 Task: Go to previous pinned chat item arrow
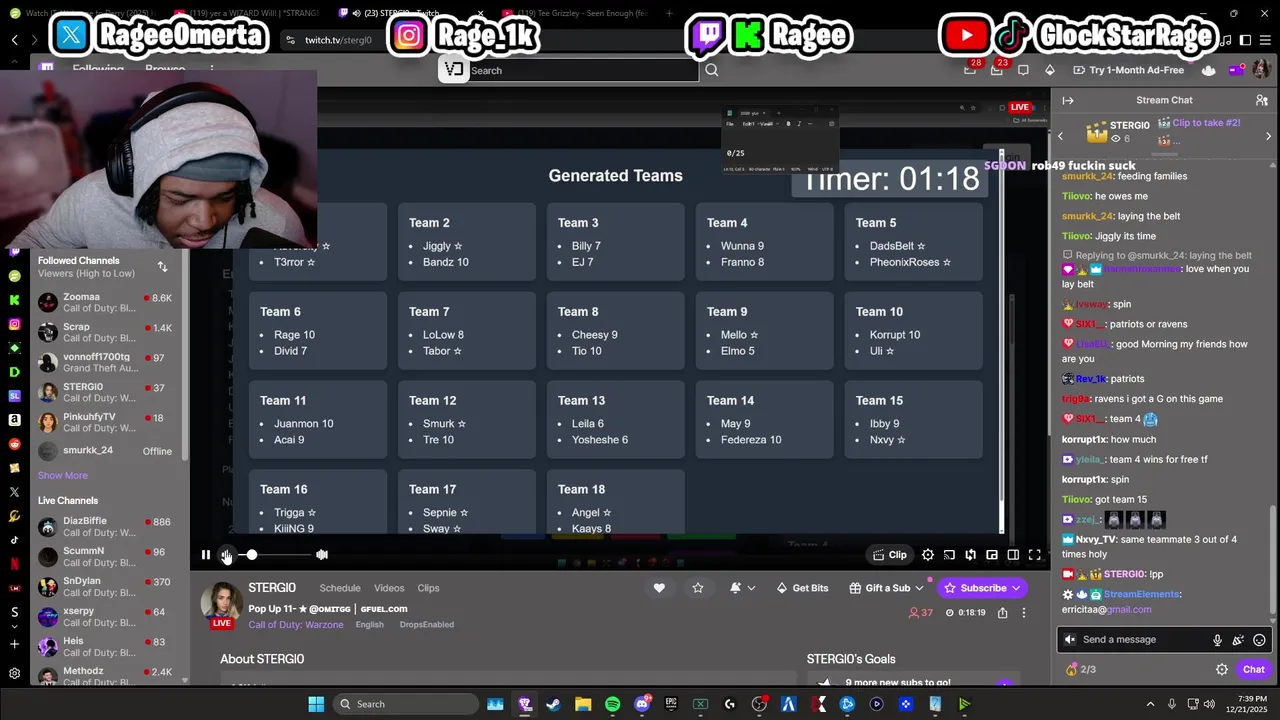tap(1061, 136)
